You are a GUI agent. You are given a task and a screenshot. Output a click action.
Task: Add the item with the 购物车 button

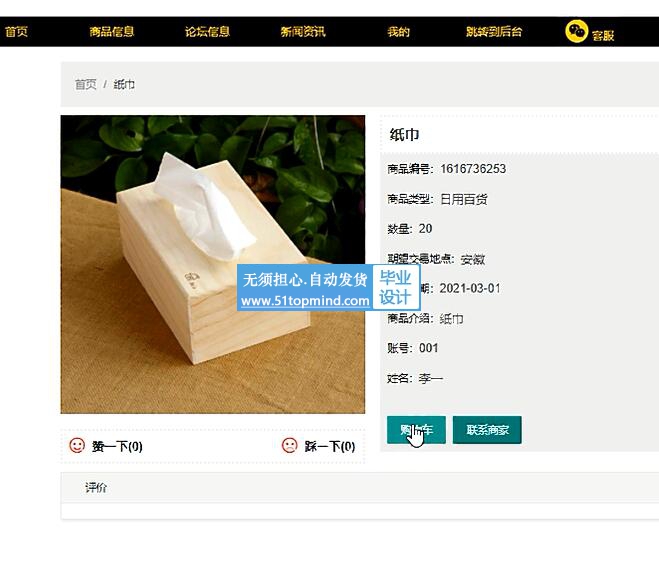point(416,430)
